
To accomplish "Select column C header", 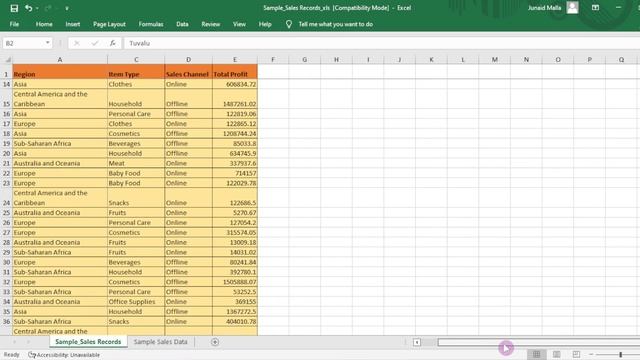I will 136,60.
